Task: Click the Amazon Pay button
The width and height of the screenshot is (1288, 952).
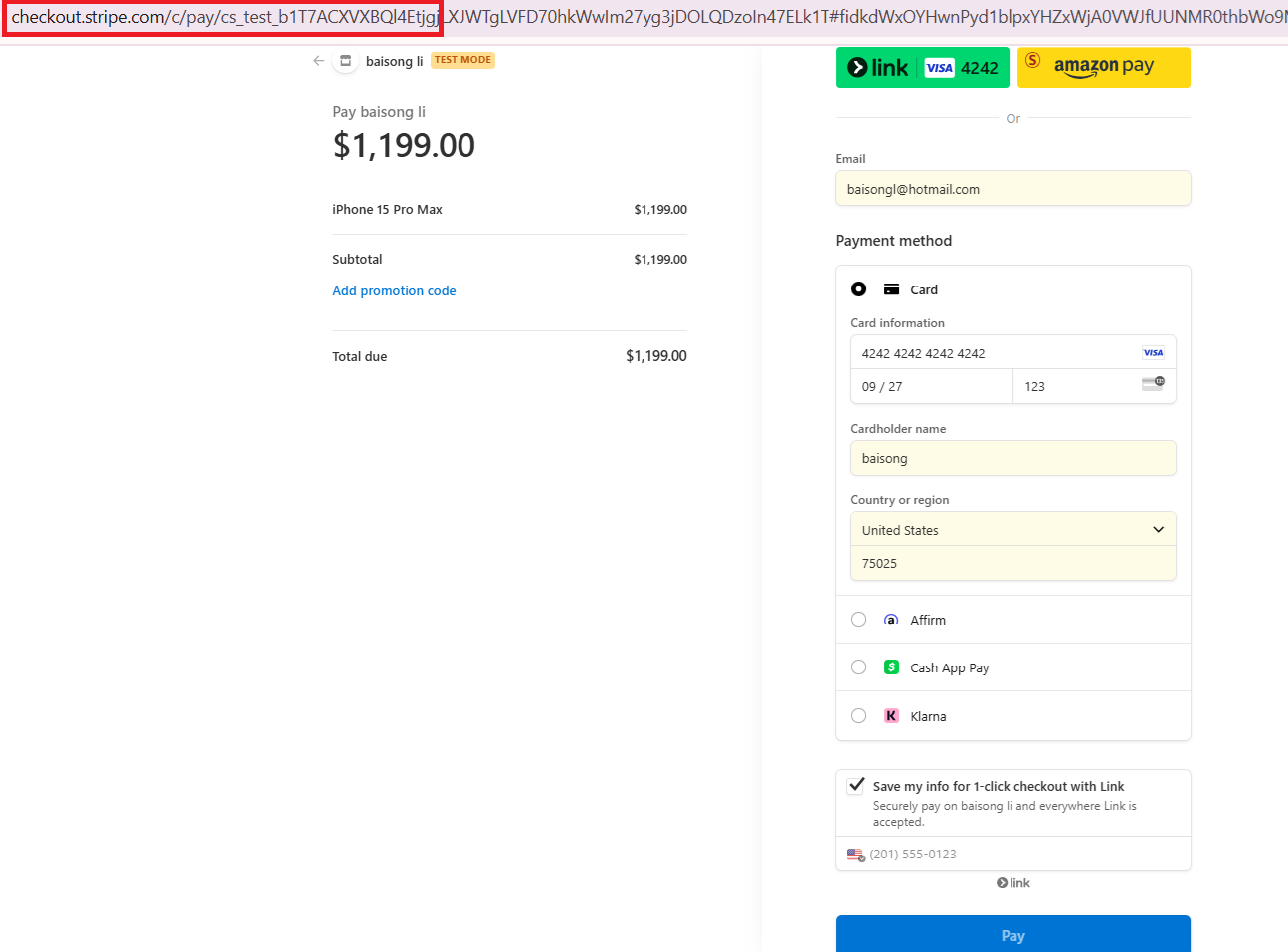Action: tap(1103, 68)
